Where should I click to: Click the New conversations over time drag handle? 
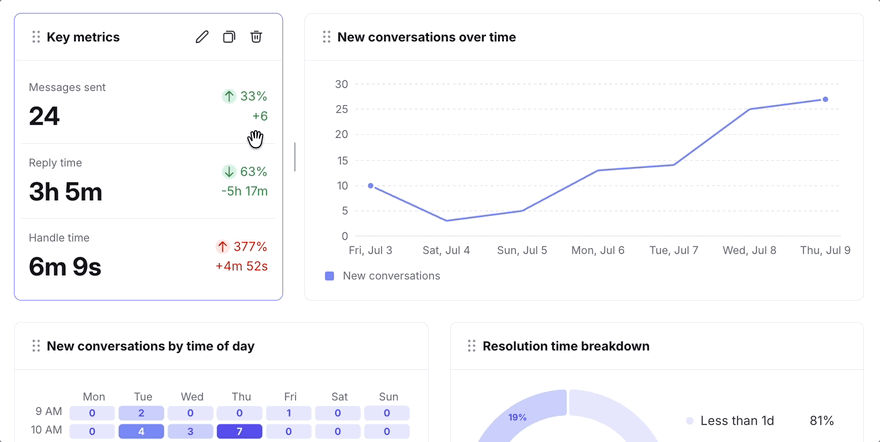[x=327, y=37]
